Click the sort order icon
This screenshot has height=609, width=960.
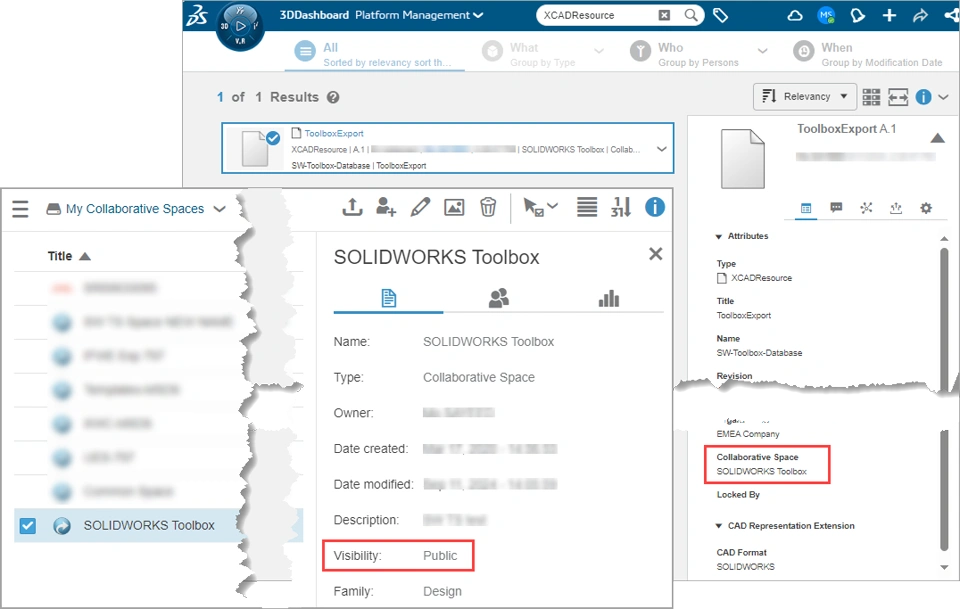[621, 207]
